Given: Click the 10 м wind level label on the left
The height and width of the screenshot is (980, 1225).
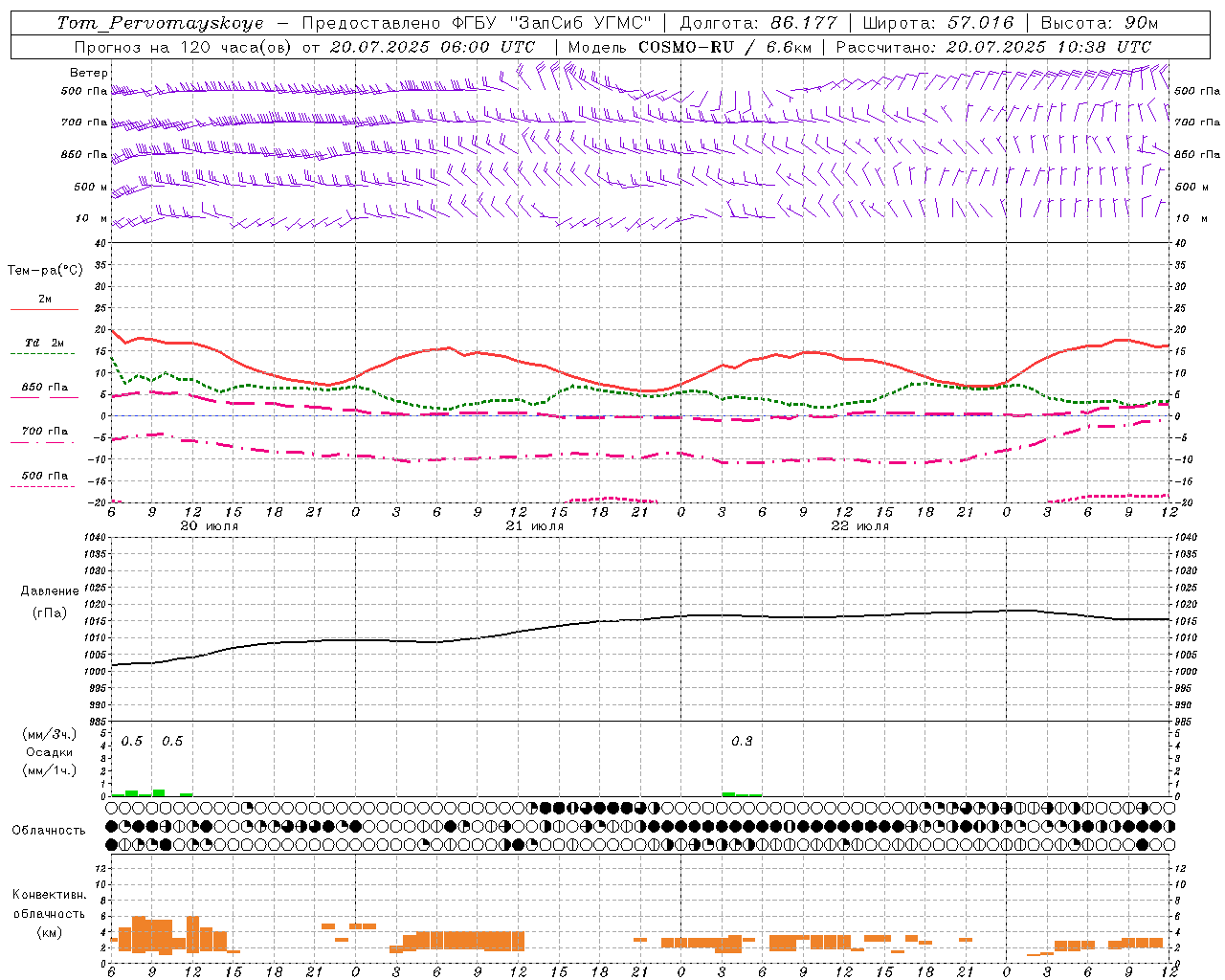Looking at the screenshot, I should click(x=92, y=218).
